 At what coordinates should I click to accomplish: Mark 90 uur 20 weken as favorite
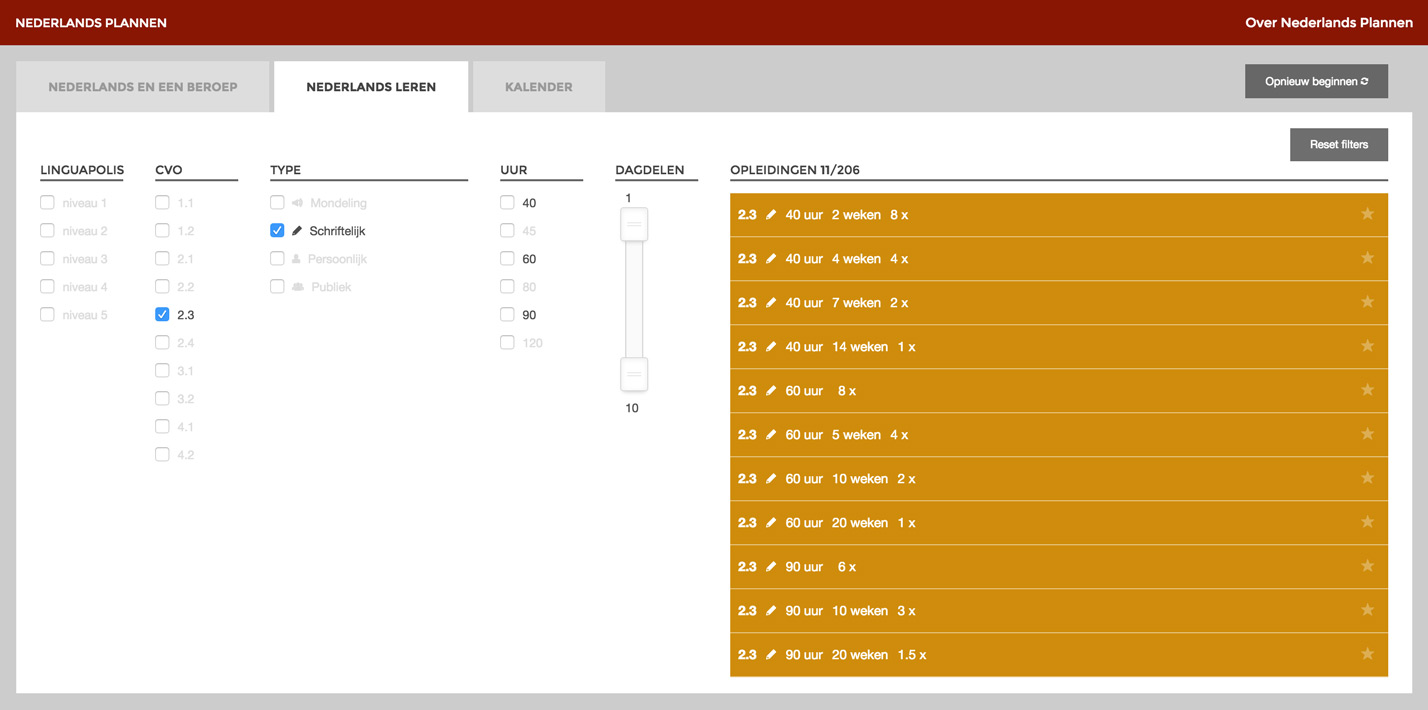tap(1367, 654)
